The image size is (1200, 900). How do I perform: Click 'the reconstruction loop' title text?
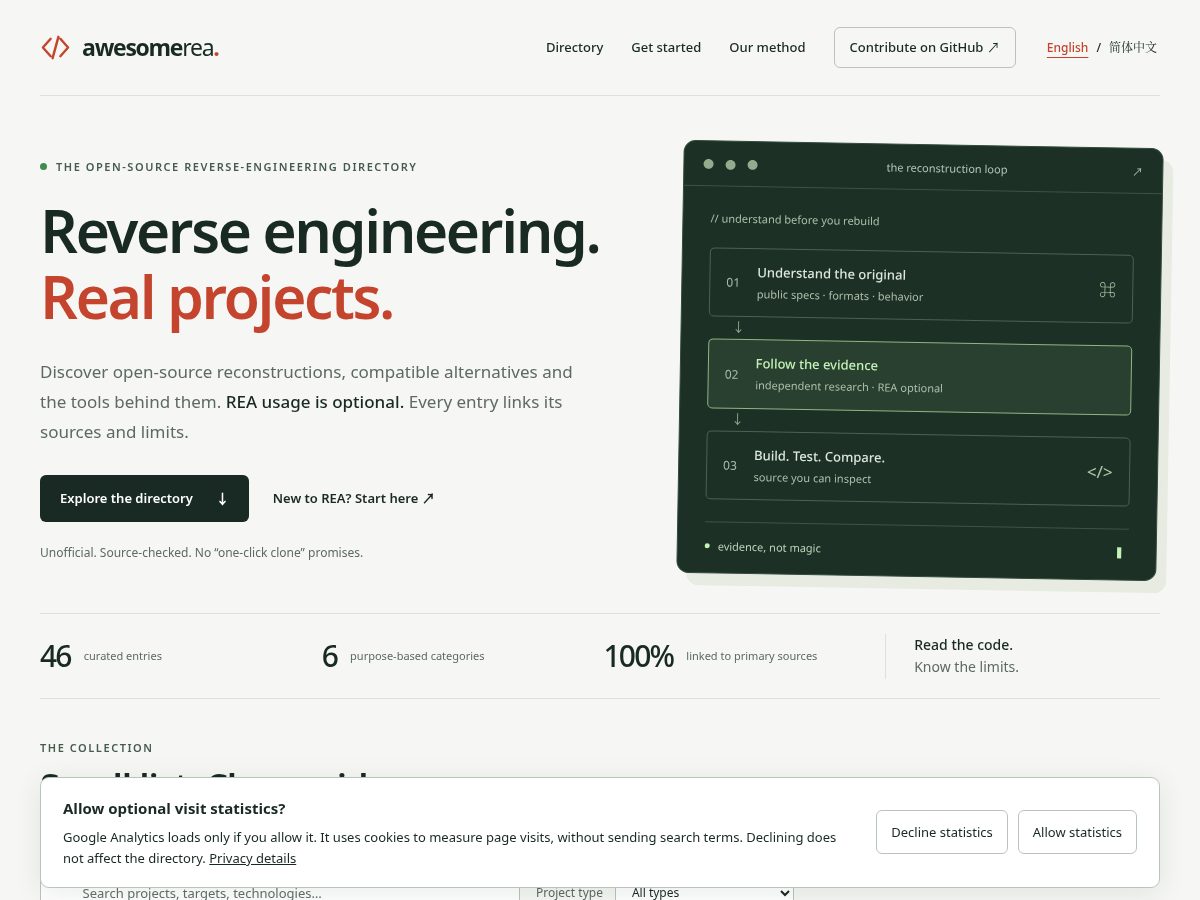point(947,169)
